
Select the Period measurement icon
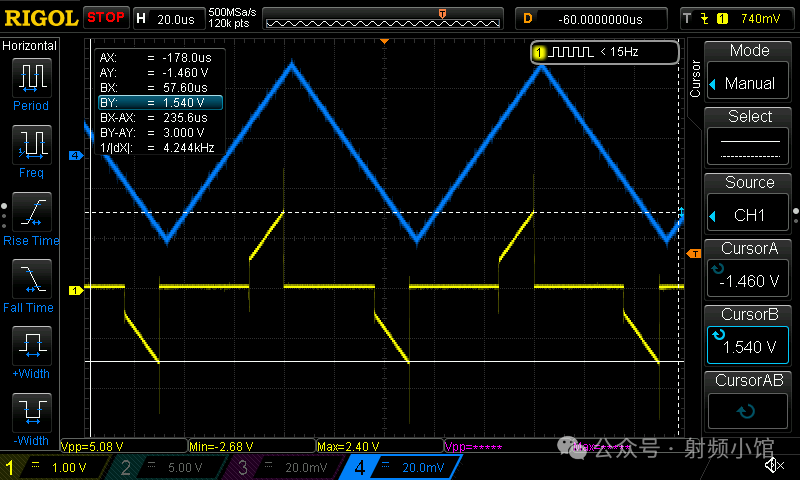[31, 78]
